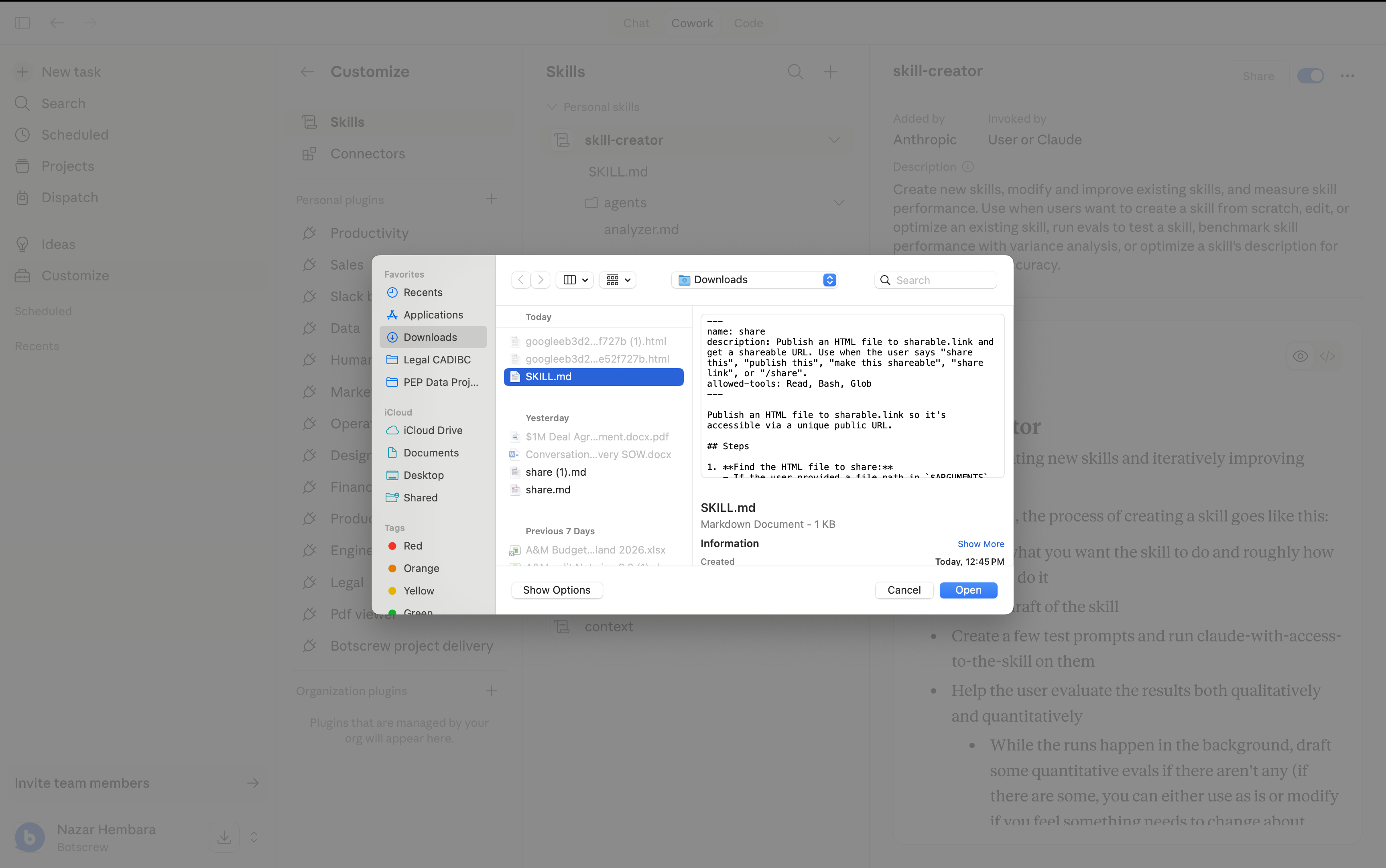Image resolution: width=1386 pixels, height=868 pixels.
Task: Open the skill-creator overflow menu
Action: [1347, 75]
